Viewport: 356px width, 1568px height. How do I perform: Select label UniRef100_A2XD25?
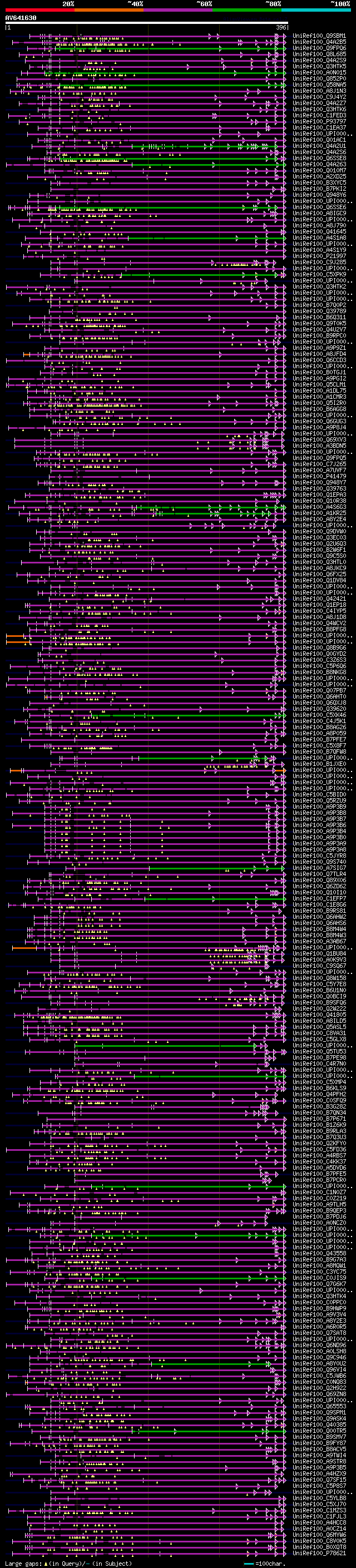click(319, 176)
